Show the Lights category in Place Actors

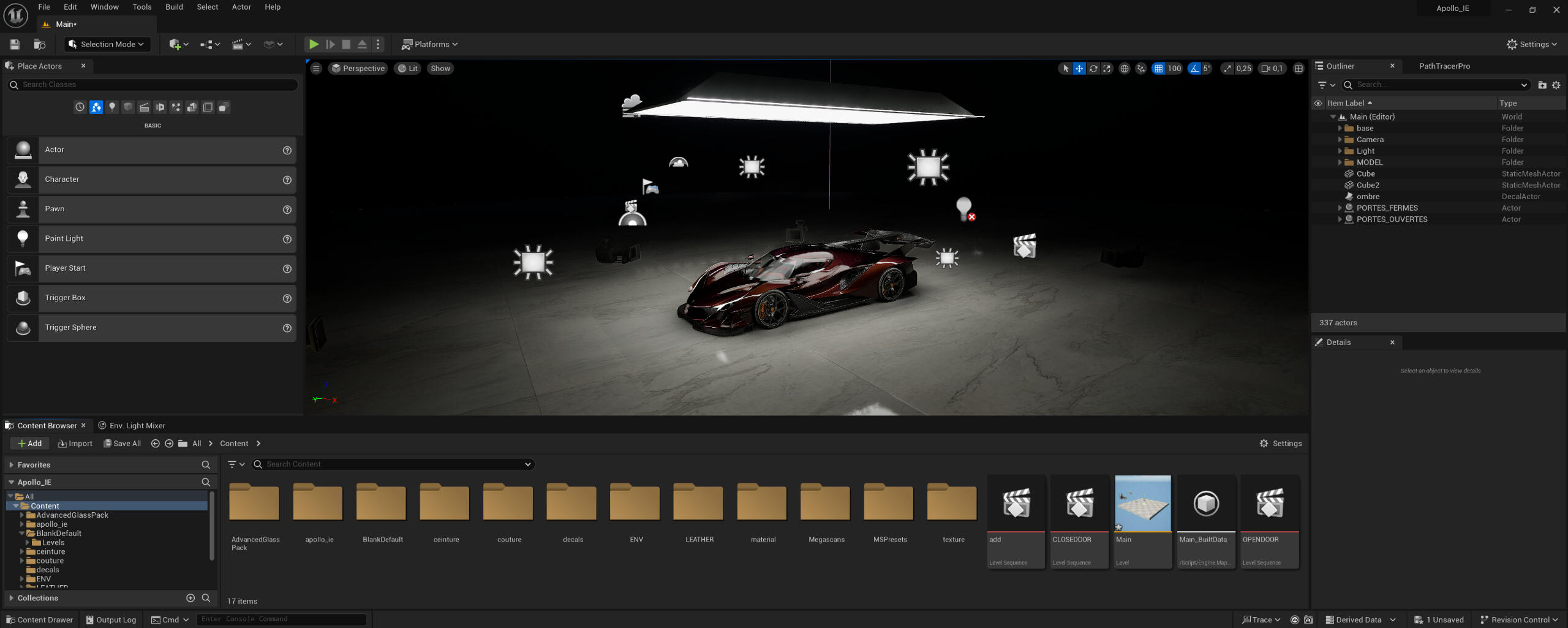(112, 107)
